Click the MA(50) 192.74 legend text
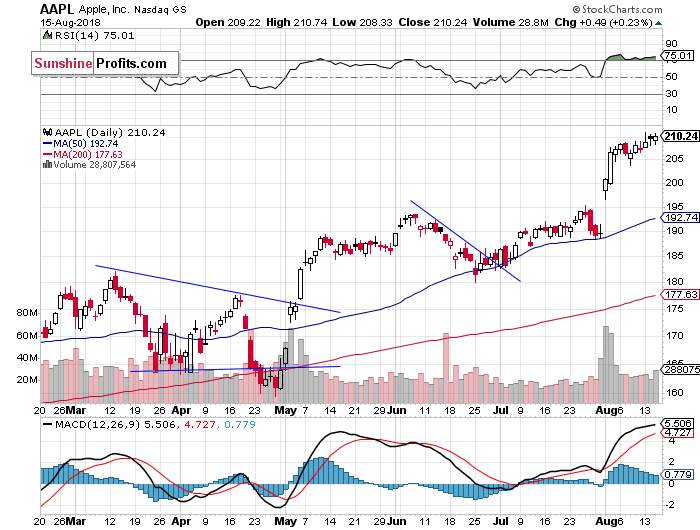This screenshot has width=700, height=530. tap(86, 144)
